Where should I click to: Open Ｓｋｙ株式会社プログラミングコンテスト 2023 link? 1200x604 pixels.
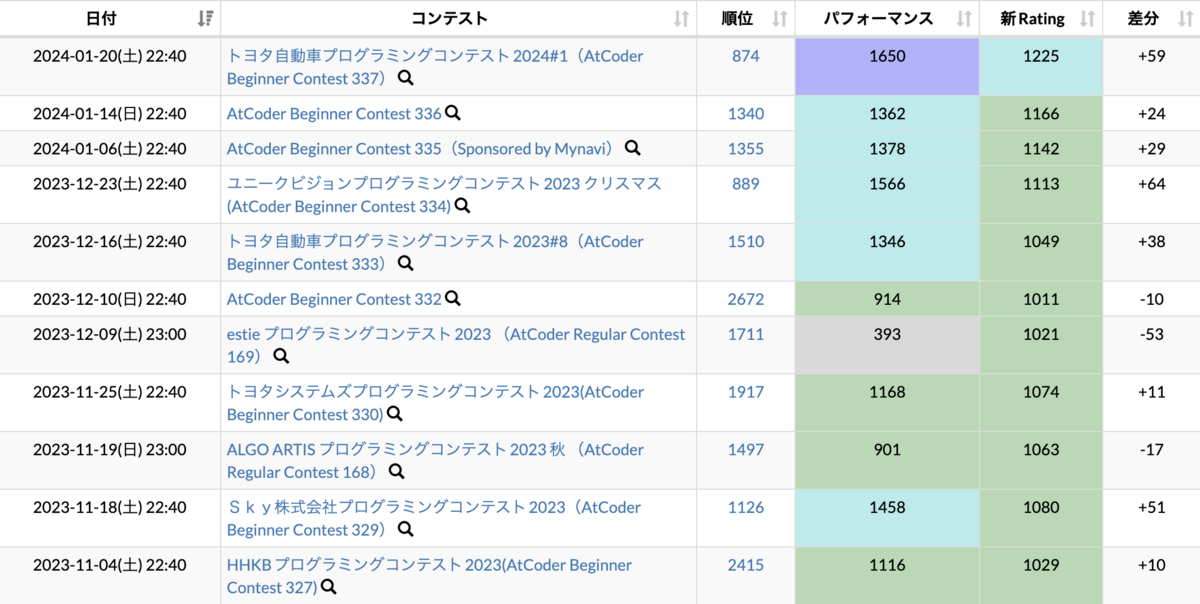pos(434,519)
